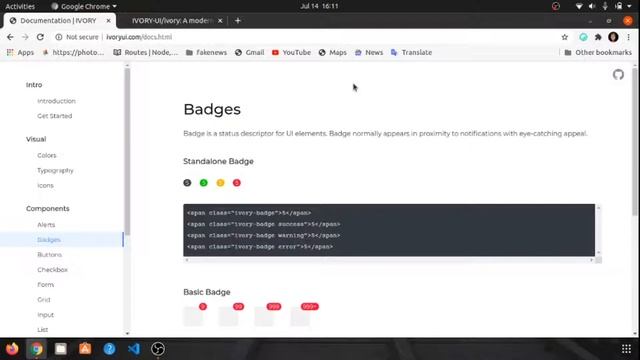The image size is (640, 360).
Task: Click the code block horizontal scrollbar
Action: (389, 260)
